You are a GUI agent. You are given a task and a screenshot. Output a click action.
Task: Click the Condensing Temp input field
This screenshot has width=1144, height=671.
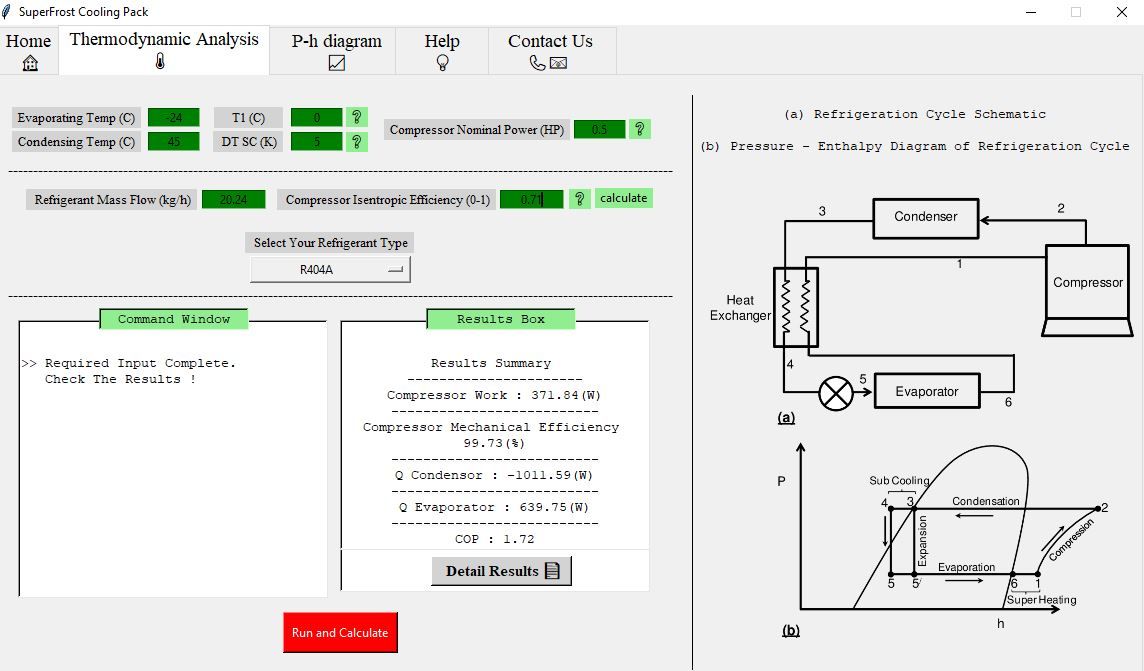click(173, 141)
